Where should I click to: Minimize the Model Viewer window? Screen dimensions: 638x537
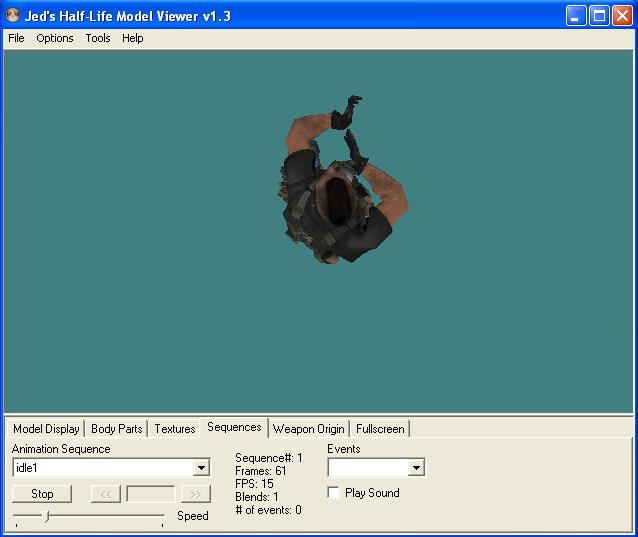pyautogui.click(x=576, y=16)
